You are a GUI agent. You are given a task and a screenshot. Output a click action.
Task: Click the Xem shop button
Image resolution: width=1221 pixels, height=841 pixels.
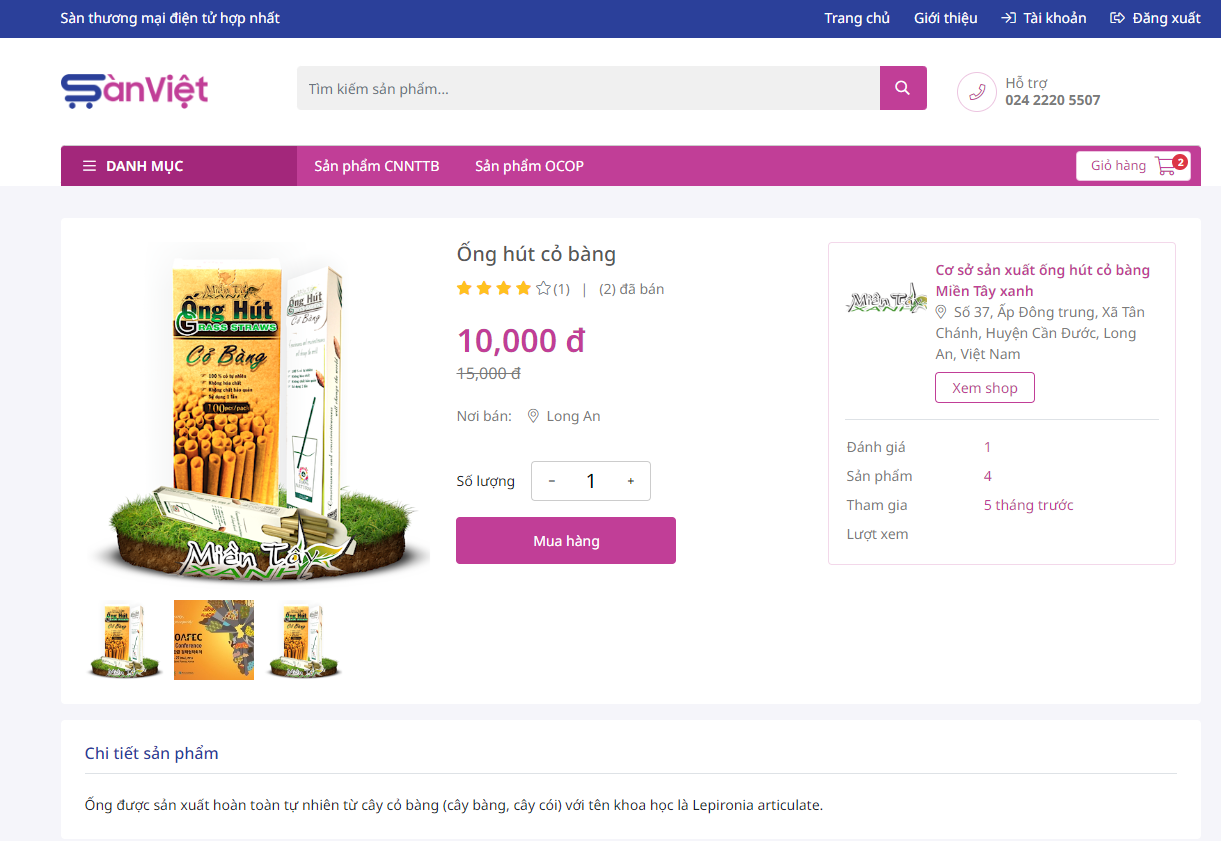coord(985,388)
